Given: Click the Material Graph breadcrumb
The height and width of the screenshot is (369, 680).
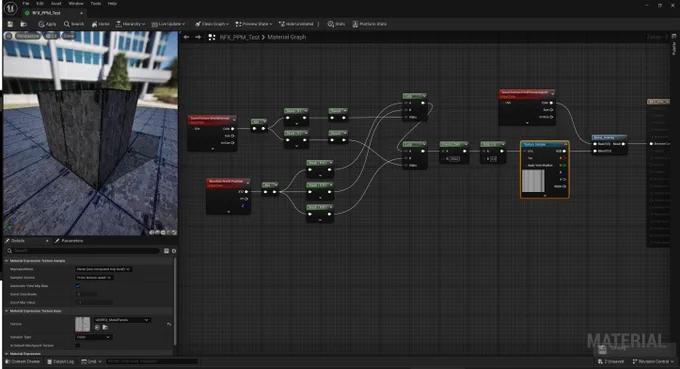Looking at the screenshot, I should point(287,37).
